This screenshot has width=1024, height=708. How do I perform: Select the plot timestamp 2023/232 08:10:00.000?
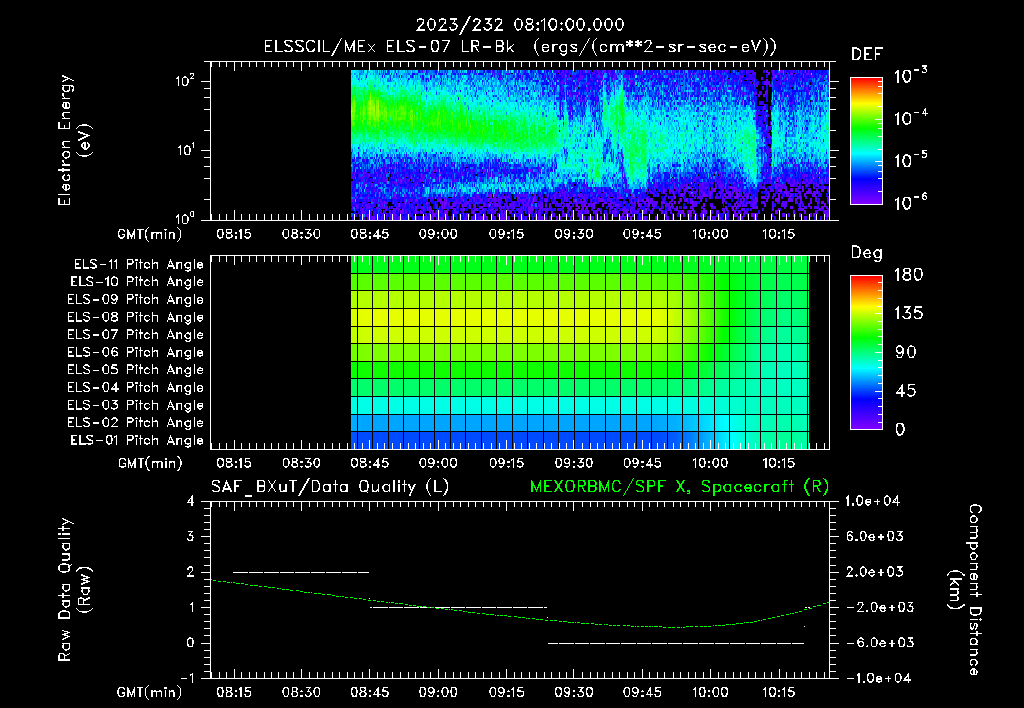520,25
